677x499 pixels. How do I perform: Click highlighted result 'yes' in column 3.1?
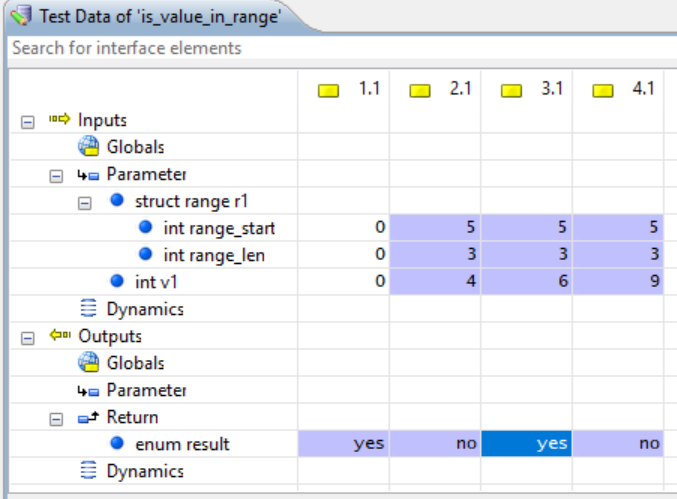coord(527,443)
